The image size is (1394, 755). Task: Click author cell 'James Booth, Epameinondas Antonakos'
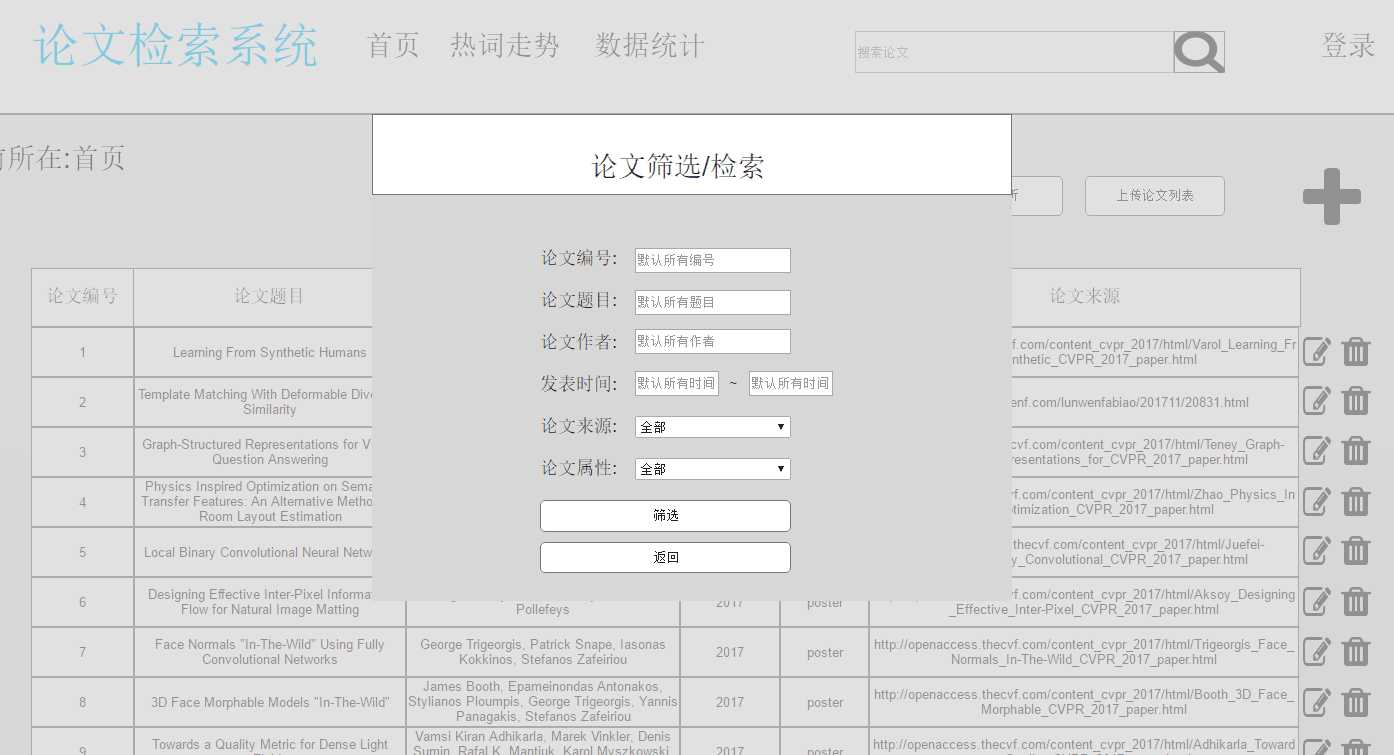[x=543, y=702]
